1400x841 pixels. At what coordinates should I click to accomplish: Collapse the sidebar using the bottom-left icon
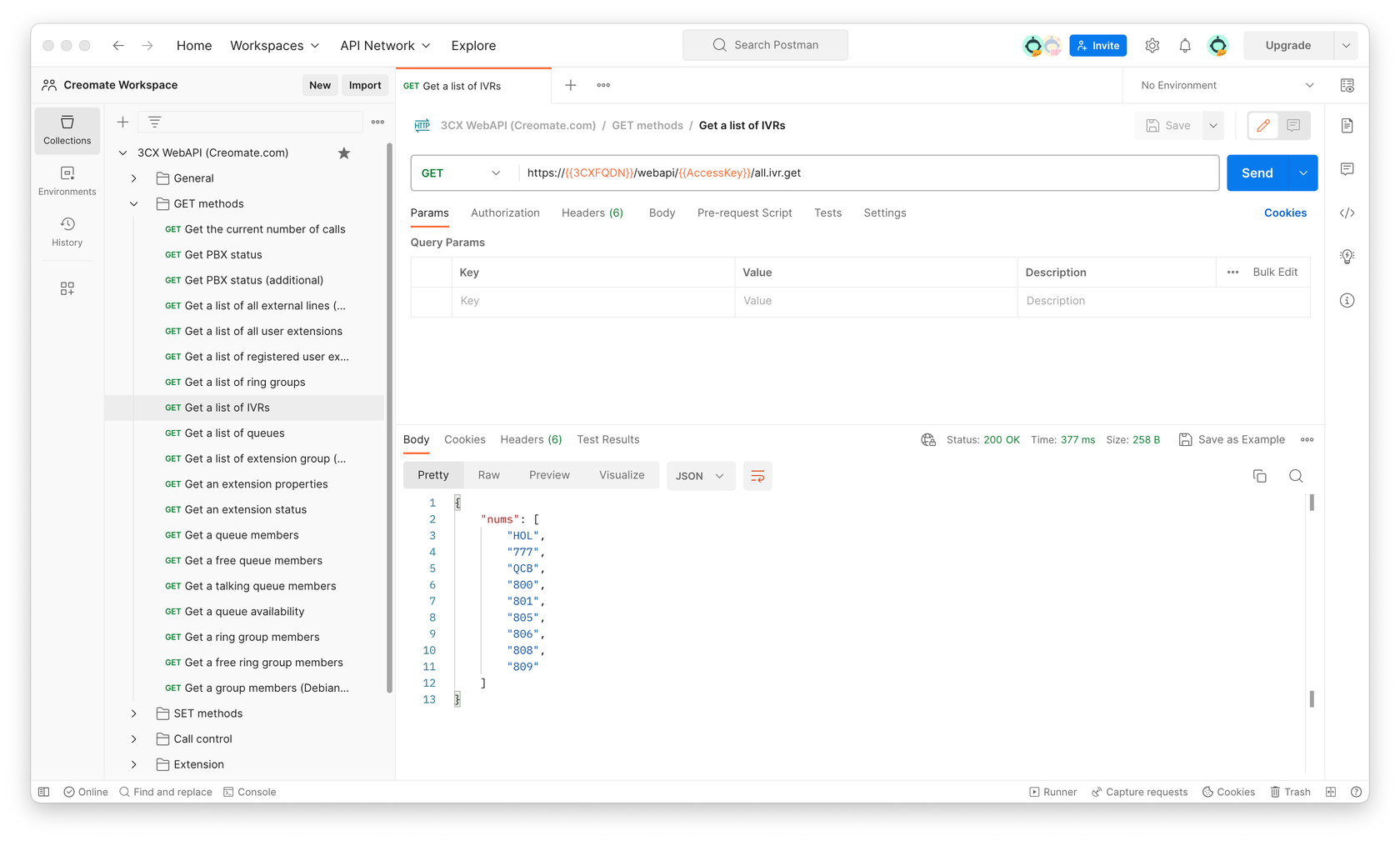point(43,792)
